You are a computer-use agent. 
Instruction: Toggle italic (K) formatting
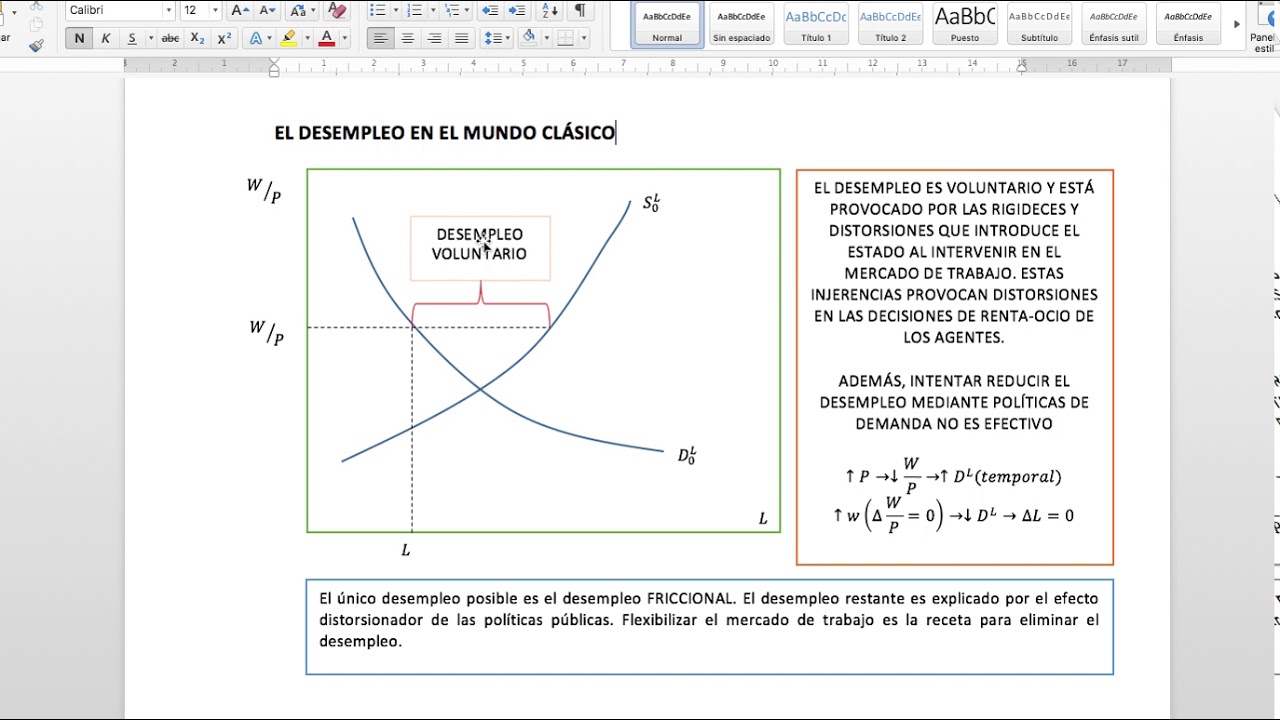click(105, 38)
